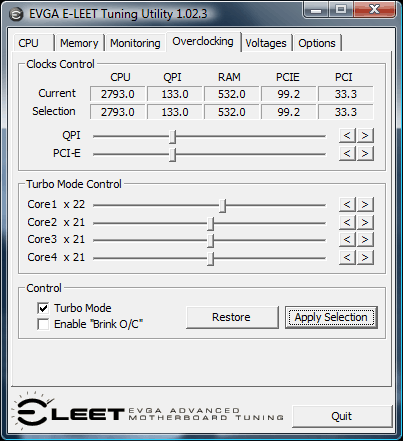Raise Core2 multiplier with right arrow
The height and width of the screenshot is (441, 403).
pos(365,222)
